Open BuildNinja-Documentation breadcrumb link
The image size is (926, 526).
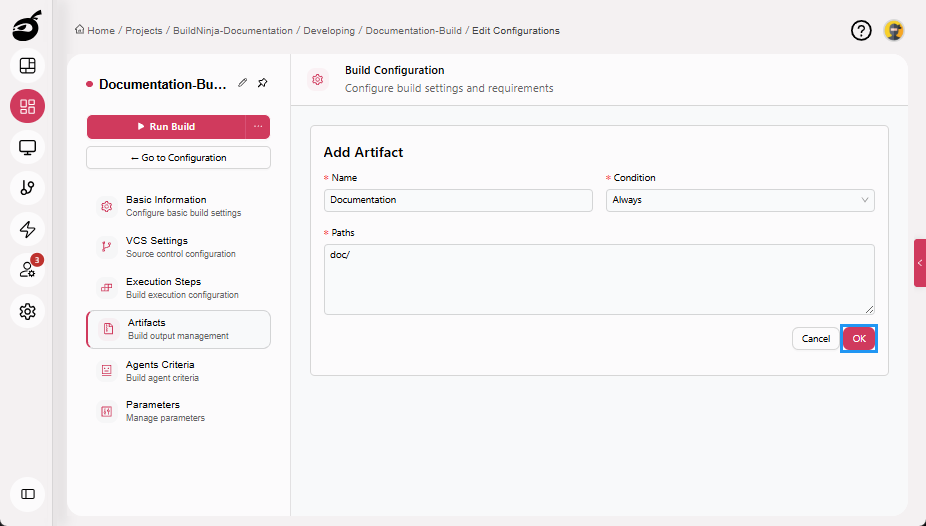(233, 31)
